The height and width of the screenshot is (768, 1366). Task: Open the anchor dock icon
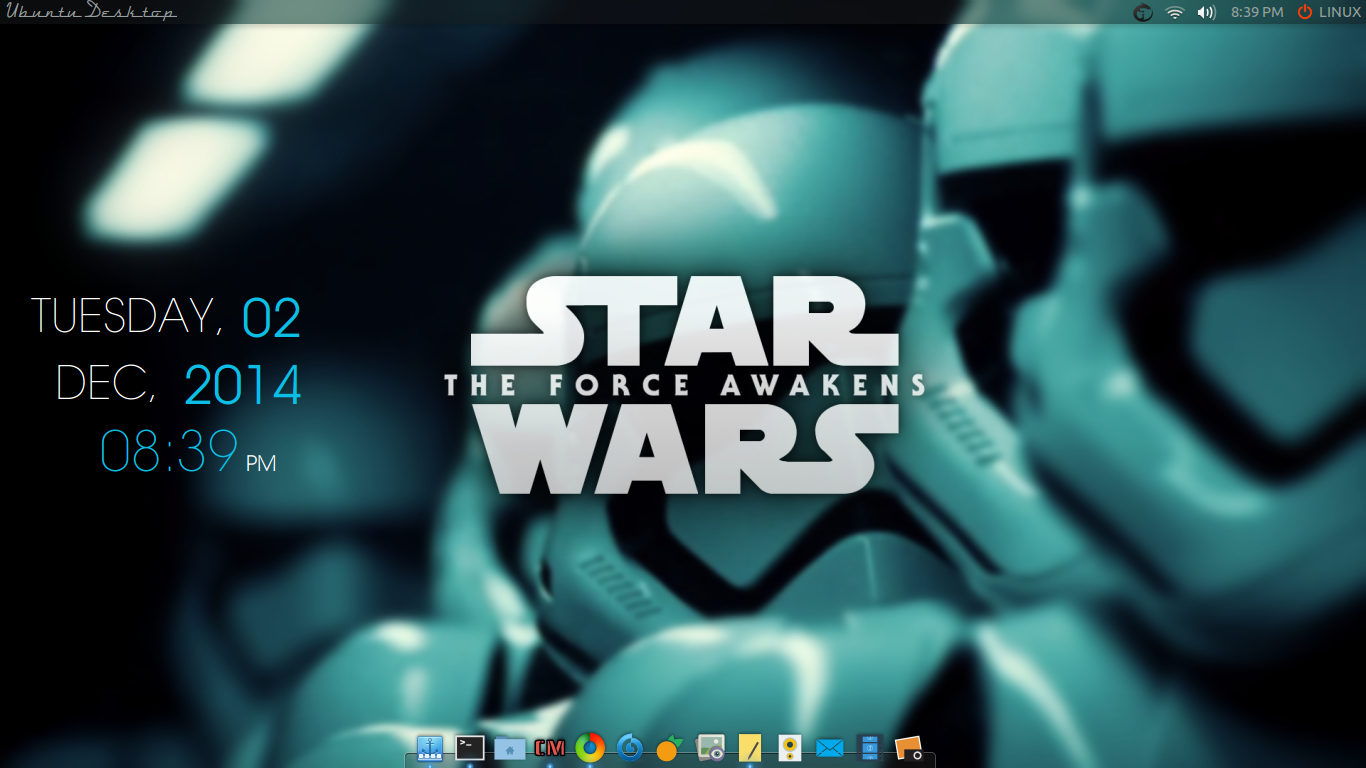click(x=430, y=748)
